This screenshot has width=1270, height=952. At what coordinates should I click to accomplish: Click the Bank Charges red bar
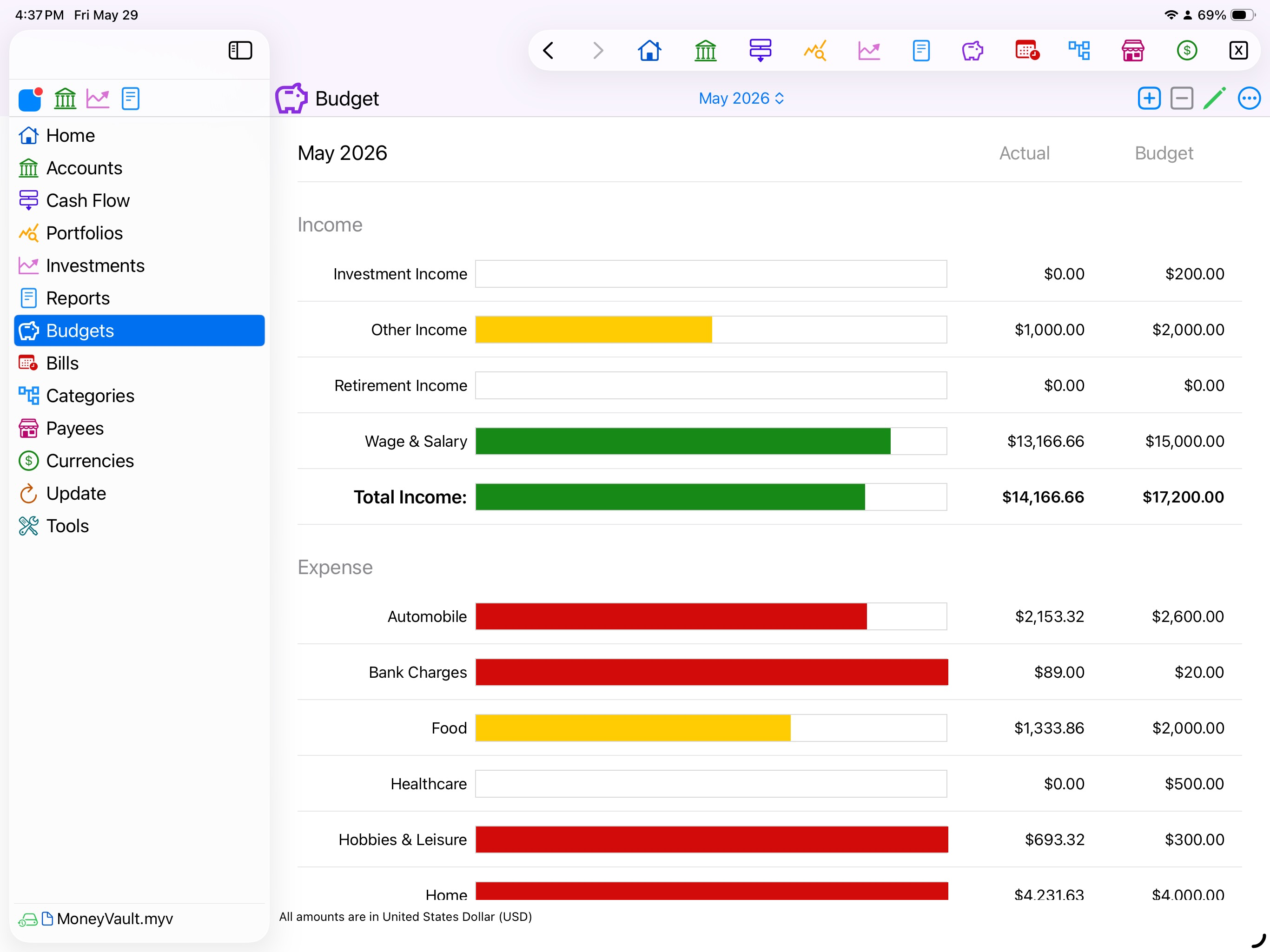tap(712, 672)
